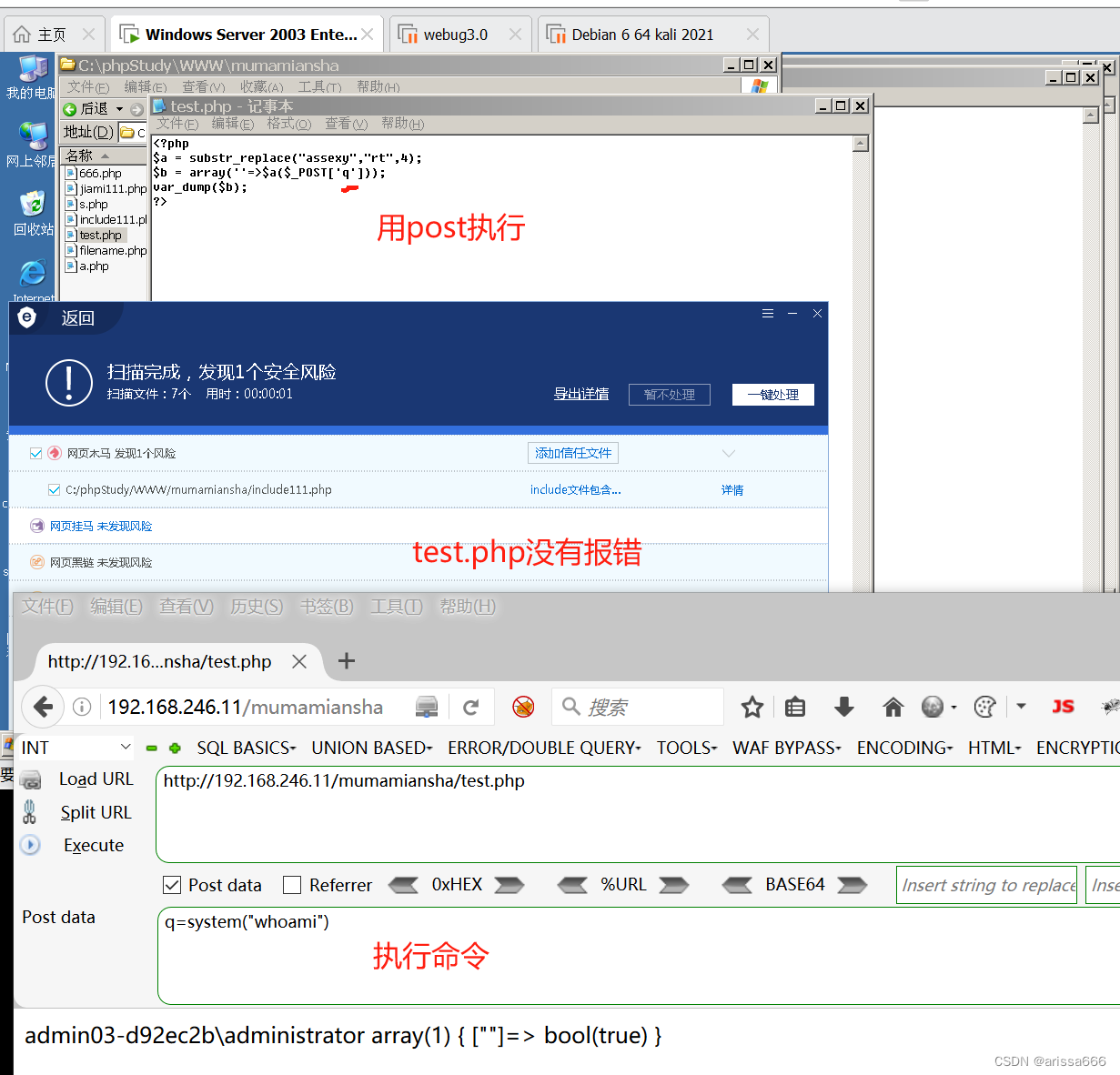
Task: Open the downloads arrow icon
Action: coord(843,707)
